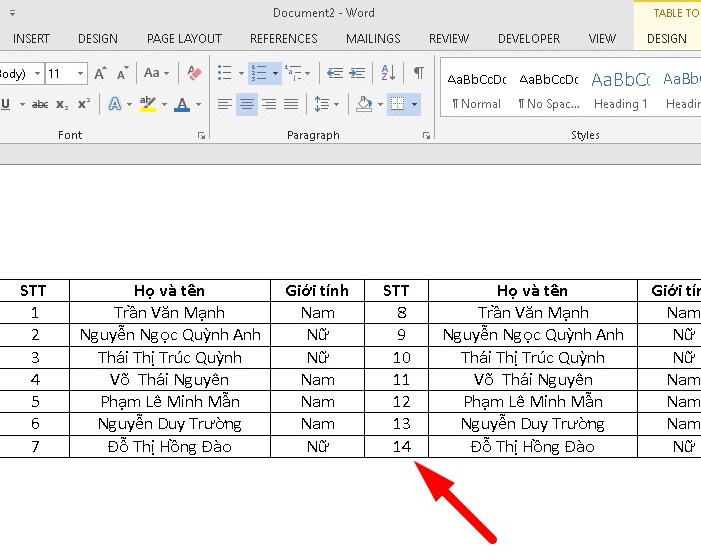701x559 pixels.
Task: Click Line and Paragraph Spacing icon
Action: tap(321, 105)
